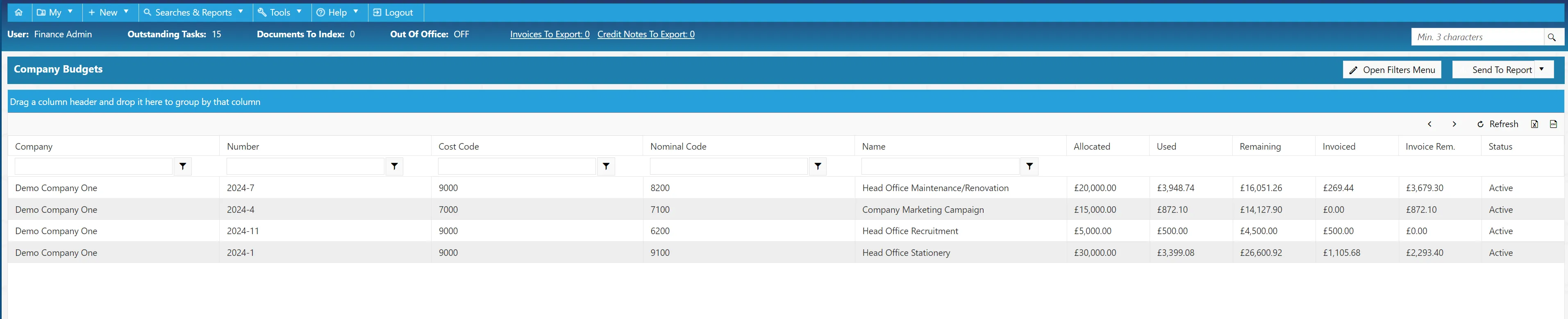Click Outstanding Tasks count 15
Viewport: 1568px width, 319px height.
[217, 34]
